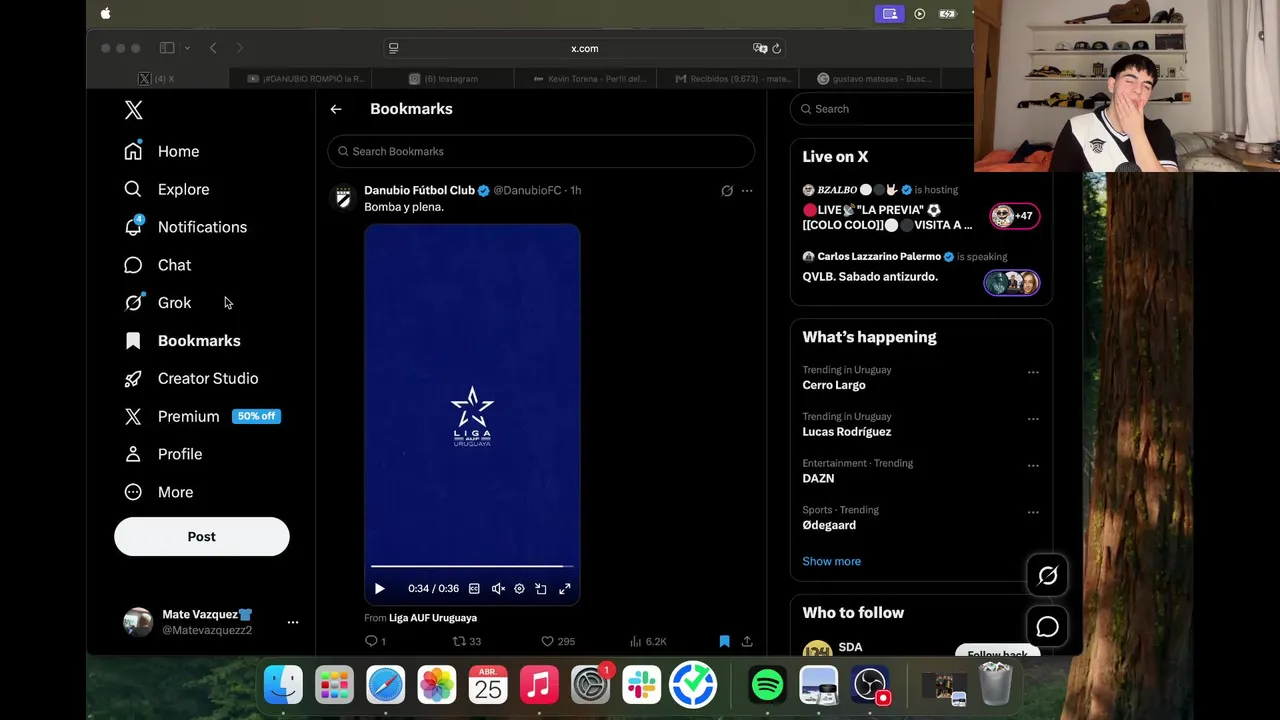Image resolution: width=1280 pixels, height=720 pixels.
Task: Join the BZALBO "LA PREVIA" live space
Action: tap(1015, 216)
